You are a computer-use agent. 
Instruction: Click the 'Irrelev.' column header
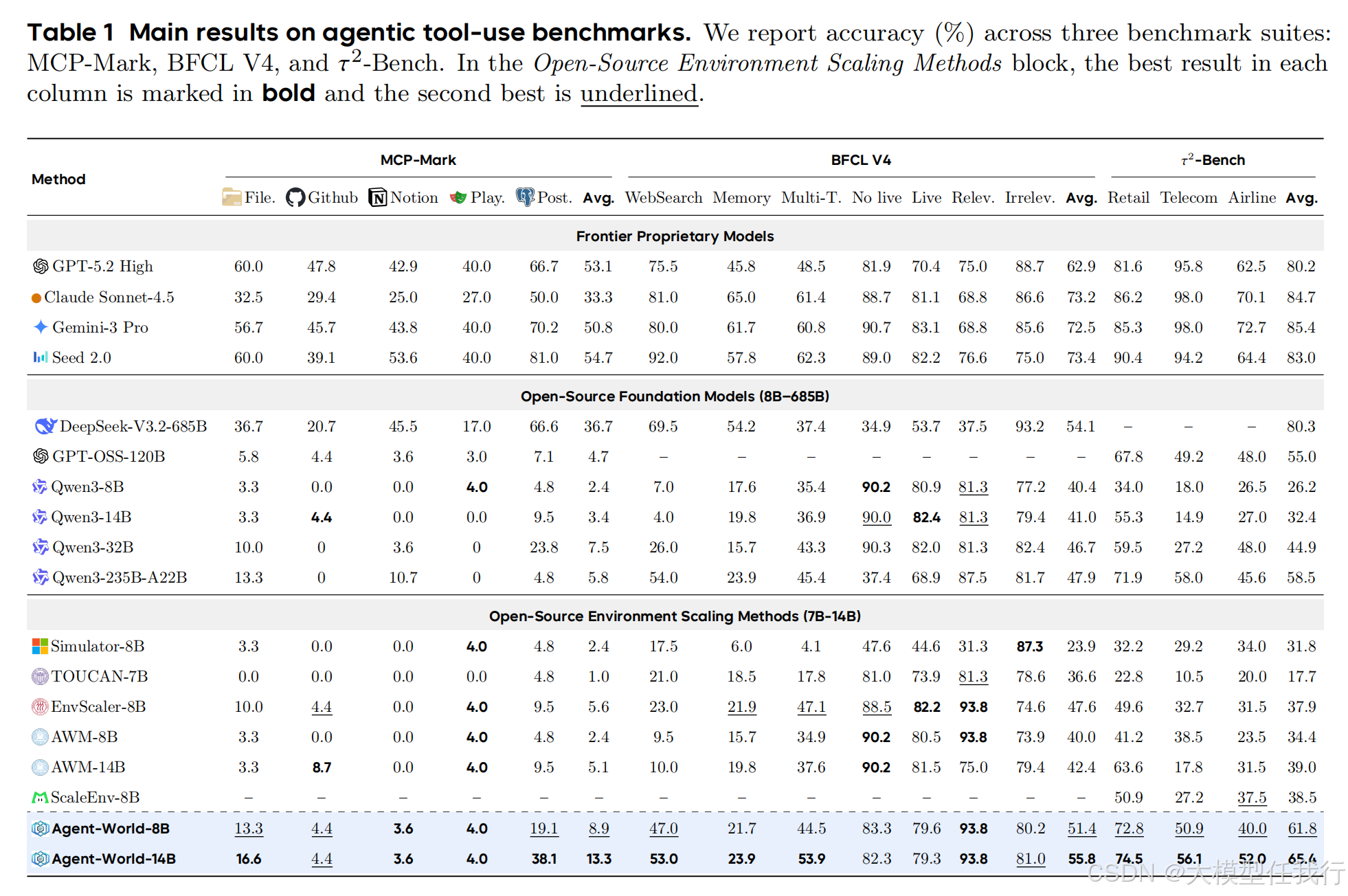point(1030,198)
